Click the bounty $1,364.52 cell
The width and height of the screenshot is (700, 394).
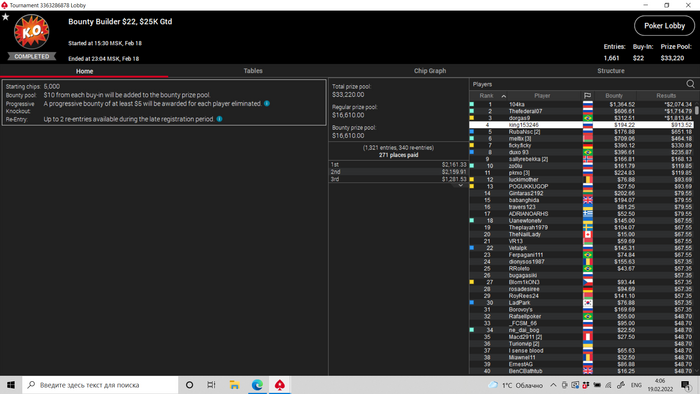tap(622, 104)
